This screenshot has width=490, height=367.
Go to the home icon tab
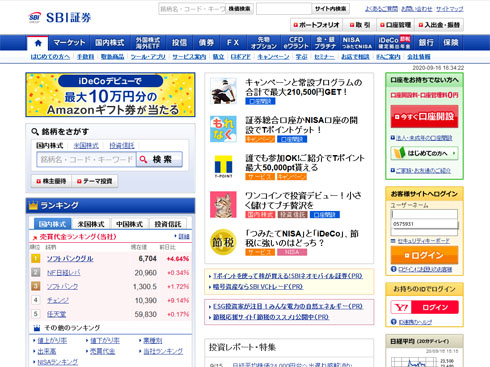point(38,43)
